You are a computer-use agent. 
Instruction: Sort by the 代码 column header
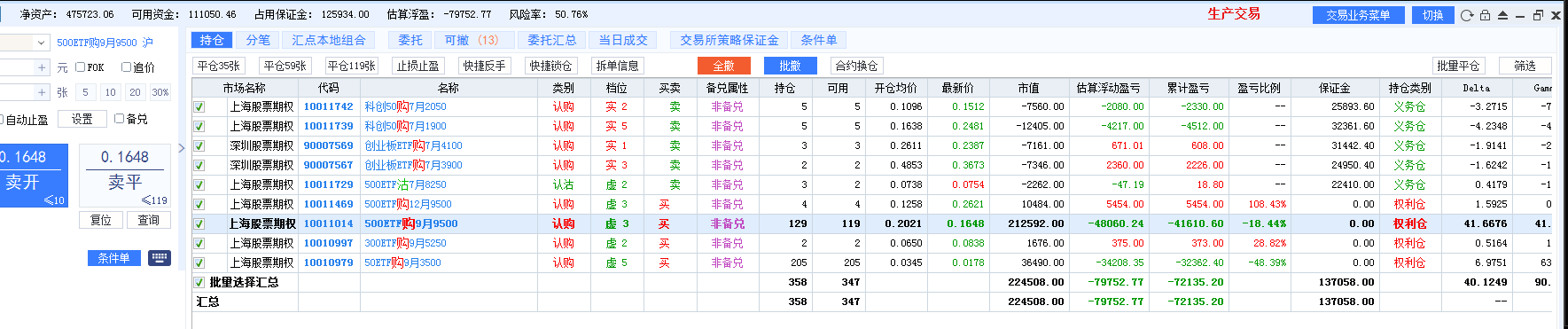[x=329, y=88]
